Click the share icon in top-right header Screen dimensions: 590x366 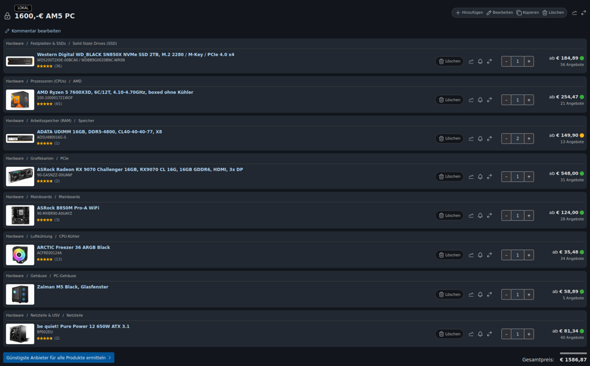click(x=574, y=13)
